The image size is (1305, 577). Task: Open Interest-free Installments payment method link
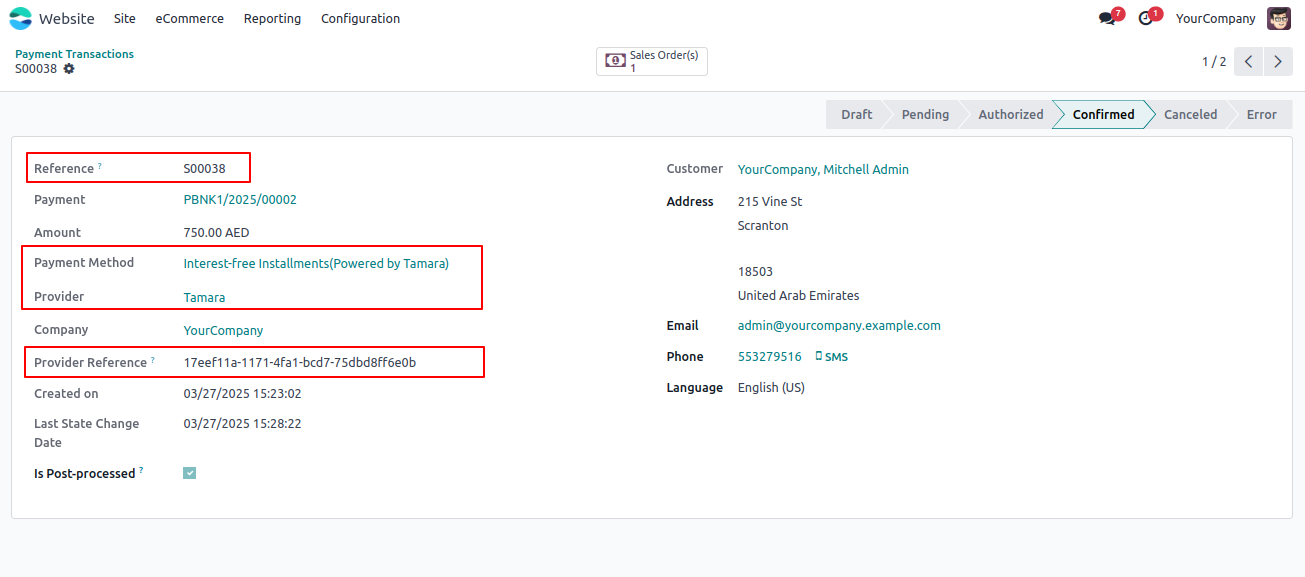click(x=316, y=264)
